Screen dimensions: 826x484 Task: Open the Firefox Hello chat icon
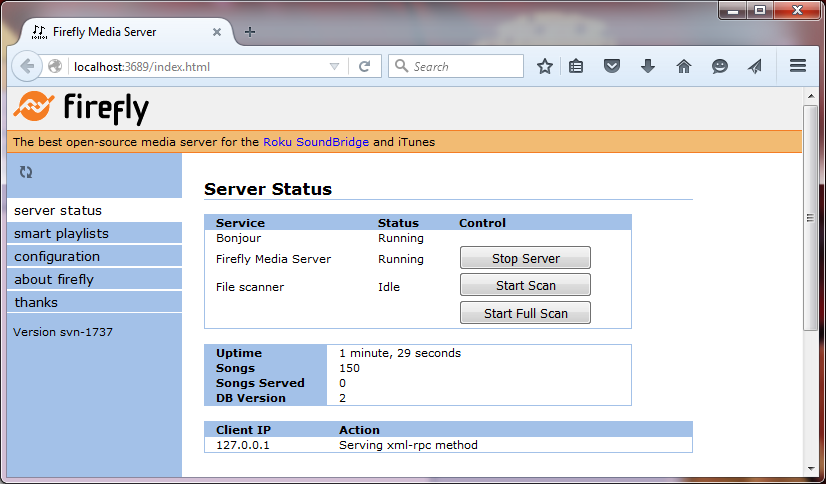pyautogui.click(x=720, y=66)
